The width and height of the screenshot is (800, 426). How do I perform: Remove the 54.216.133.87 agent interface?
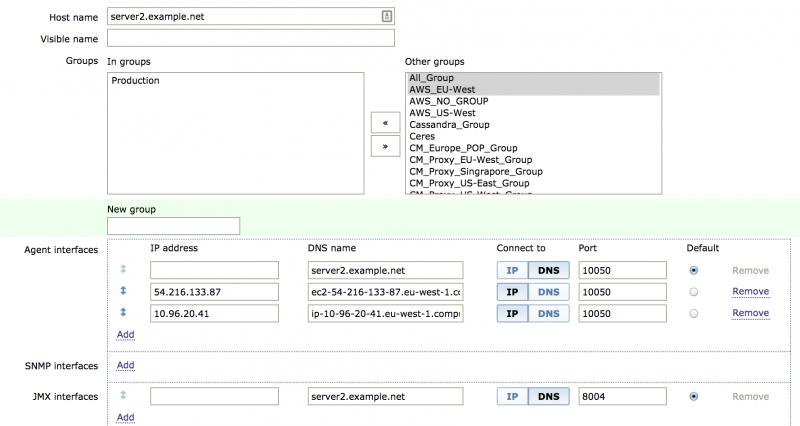(750, 292)
